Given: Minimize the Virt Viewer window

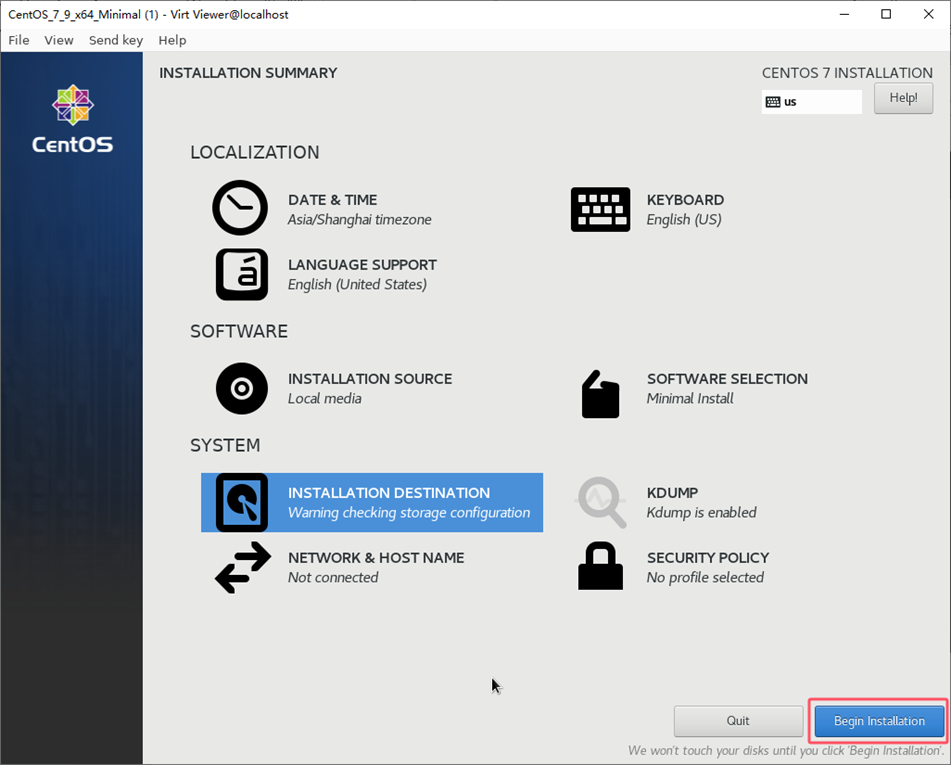Looking at the screenshot, I should 844,14.
